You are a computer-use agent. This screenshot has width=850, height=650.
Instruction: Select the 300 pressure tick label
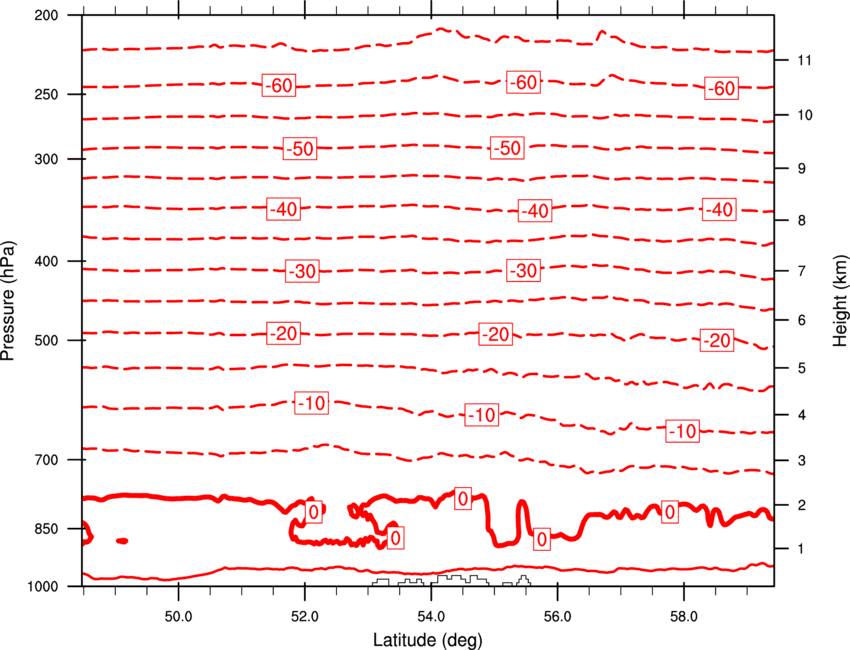[46, 159]
